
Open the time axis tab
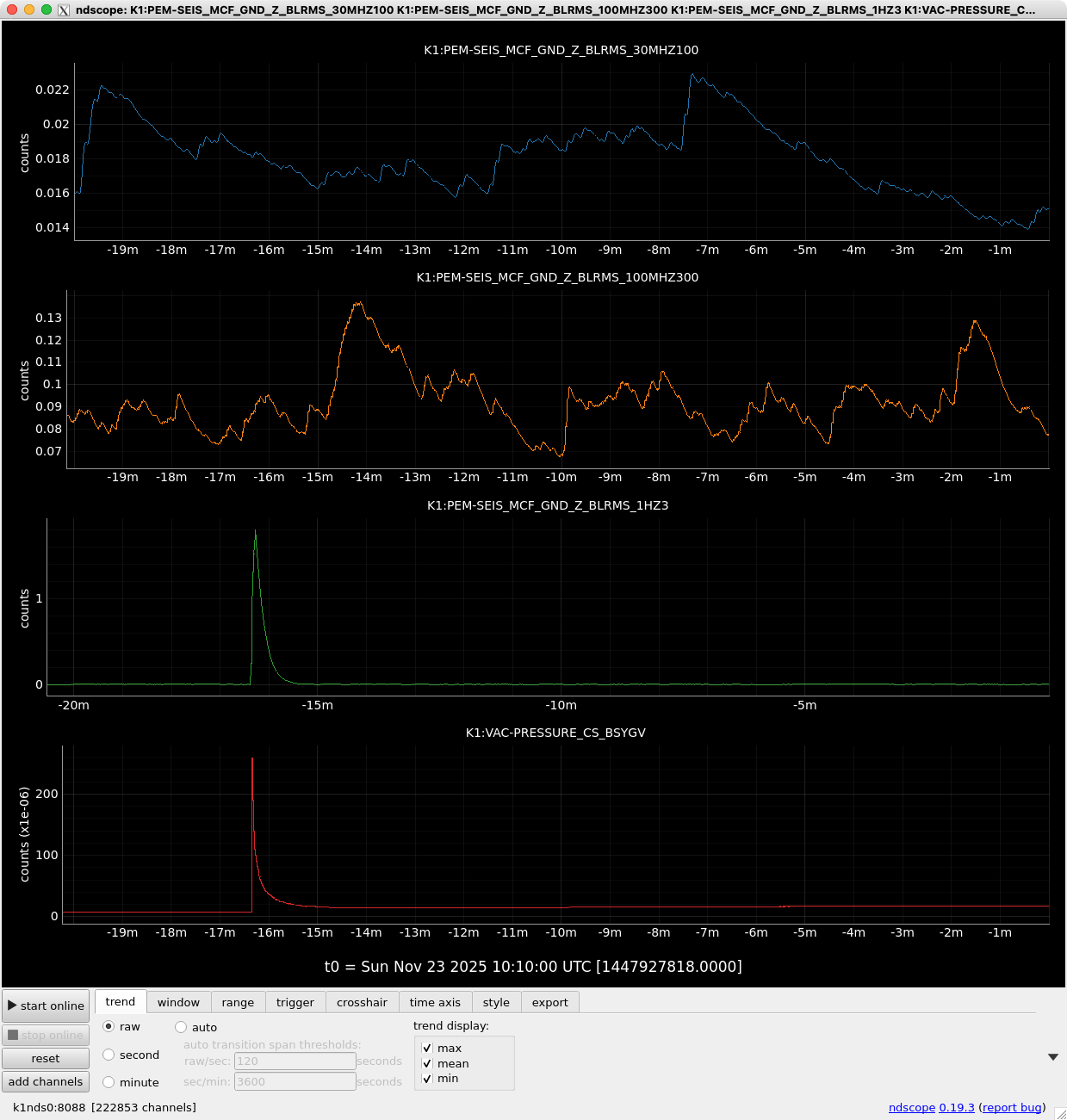point(435,1002)
